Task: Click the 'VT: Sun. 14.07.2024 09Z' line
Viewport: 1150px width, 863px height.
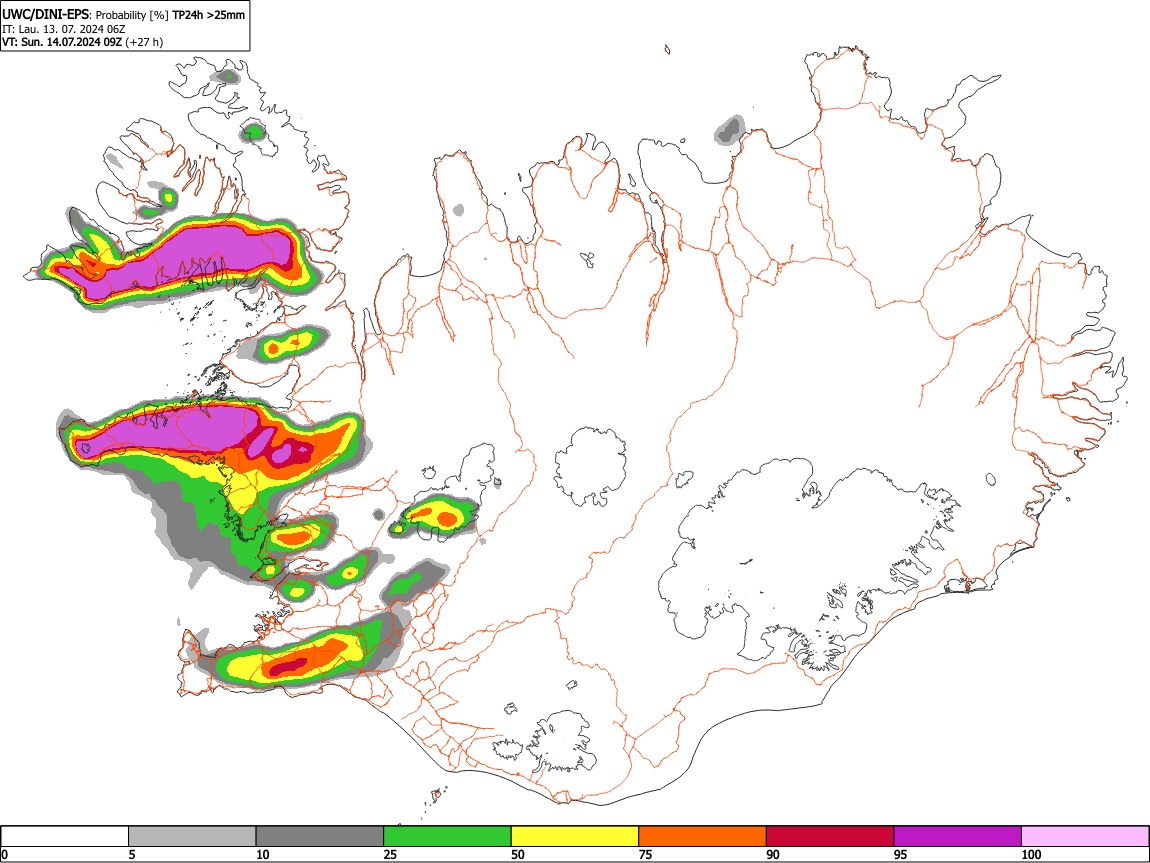Action: coord(62,42)
